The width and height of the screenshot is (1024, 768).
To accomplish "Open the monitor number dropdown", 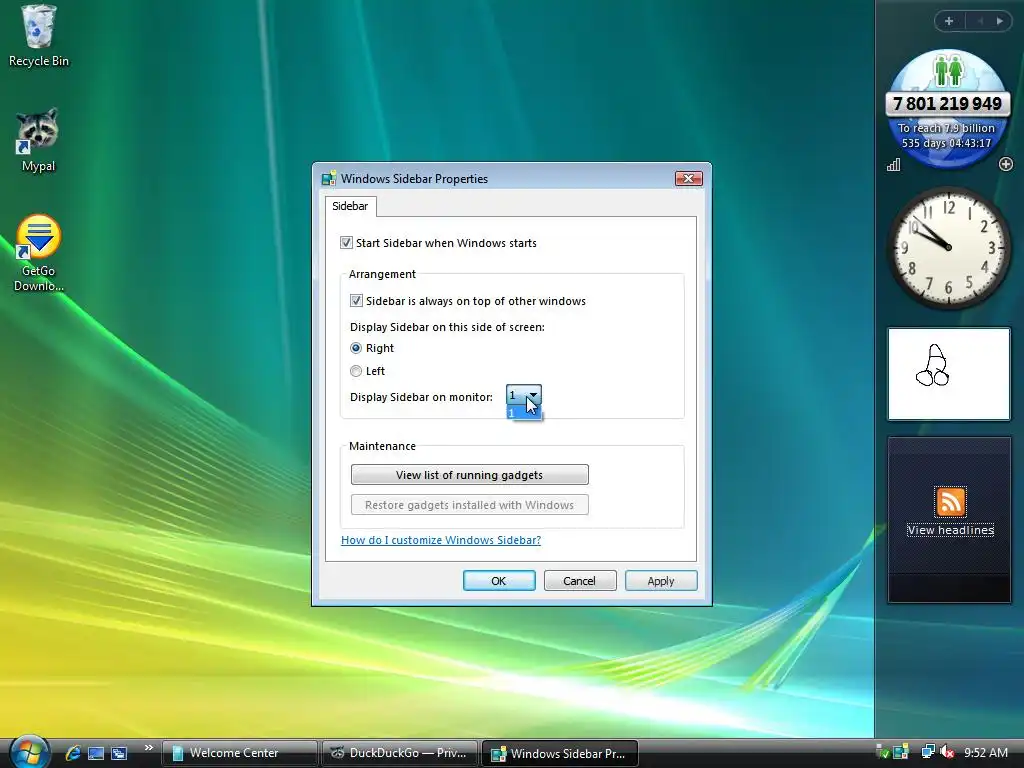I will [524, 395].
